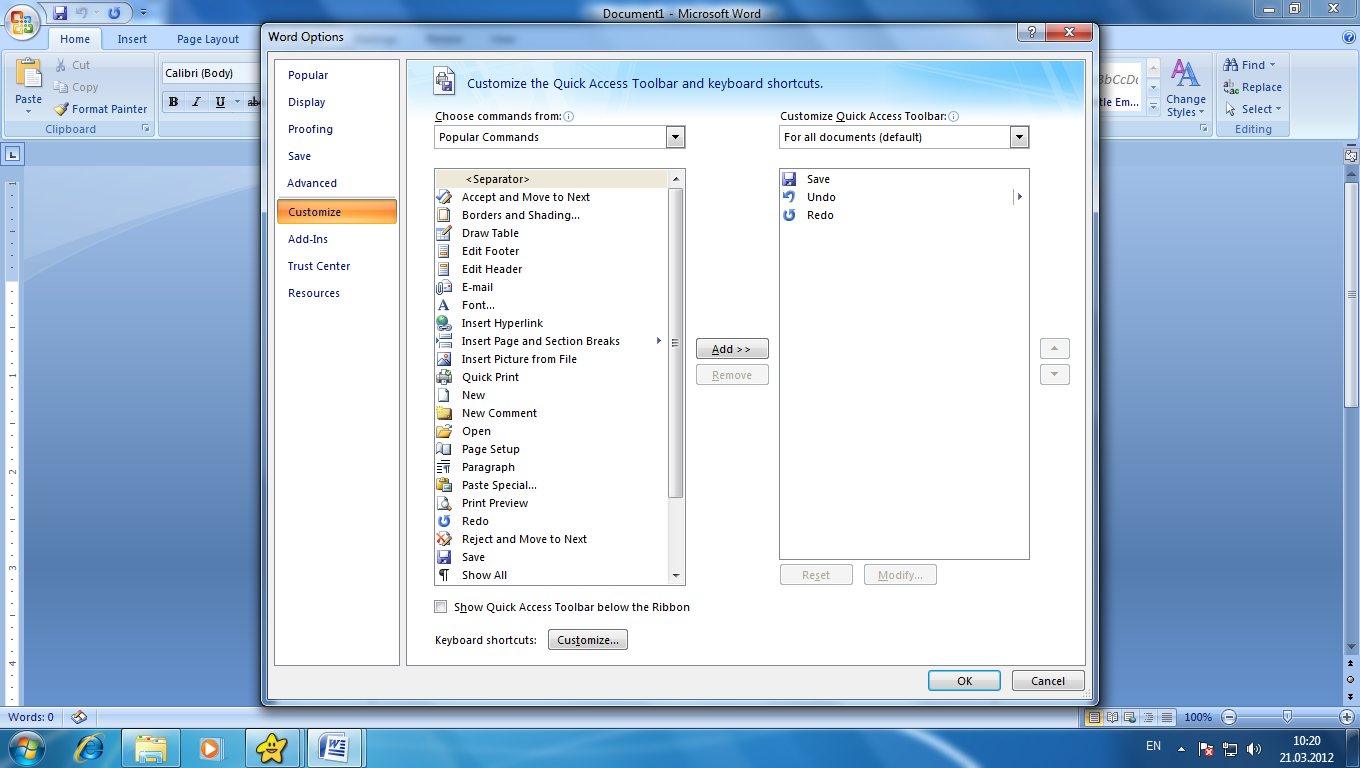
Task: Click the Replace button in Editing group
Action: click(x=1252, y=87)
